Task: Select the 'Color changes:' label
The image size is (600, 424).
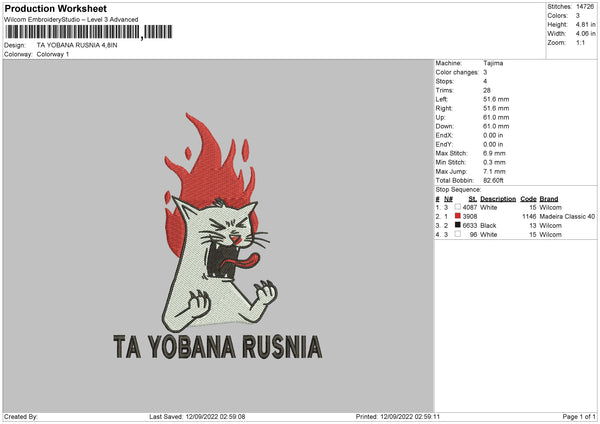Action: [x=457, y=72]
